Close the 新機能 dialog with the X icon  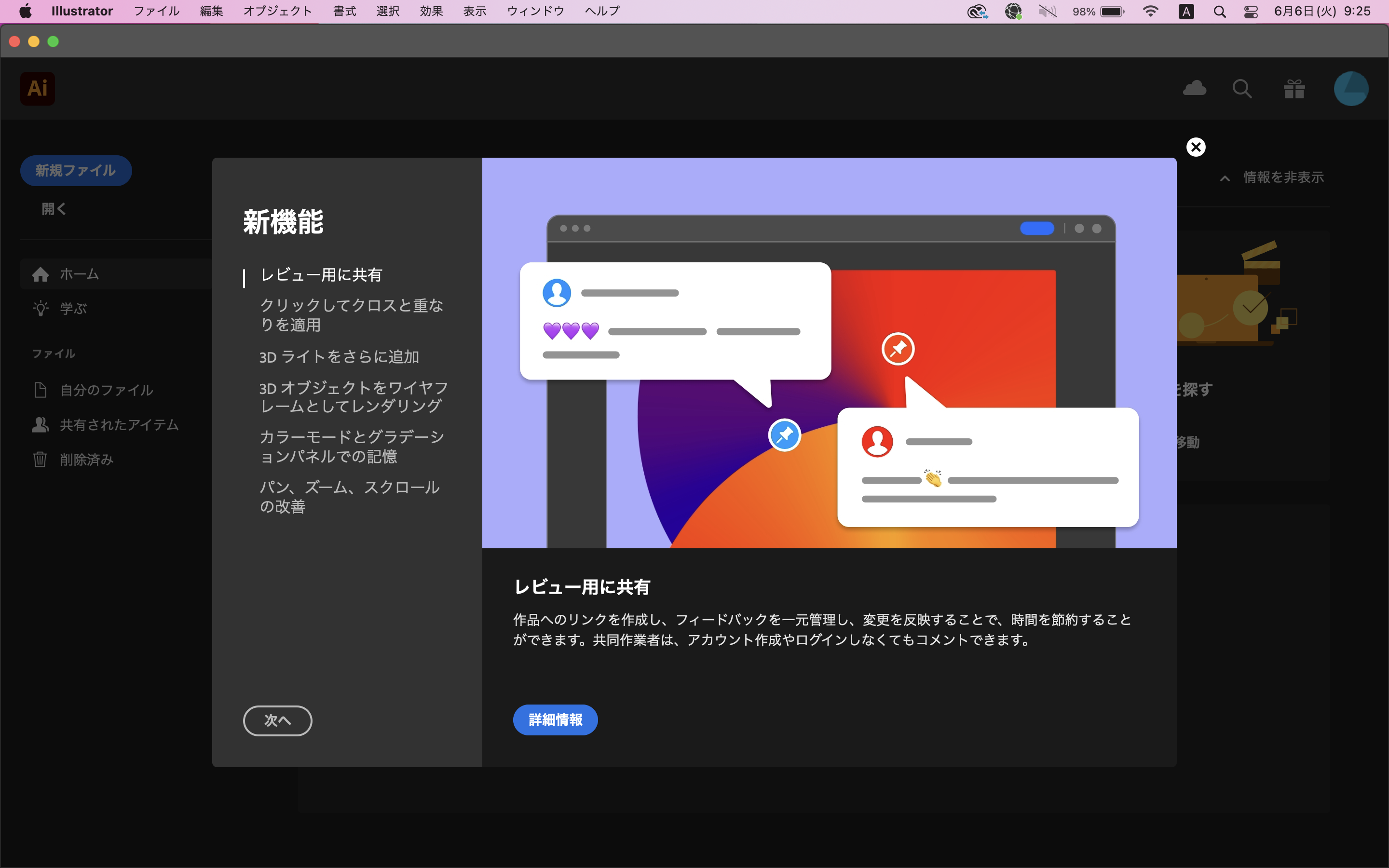click(x=1196, y=147)
